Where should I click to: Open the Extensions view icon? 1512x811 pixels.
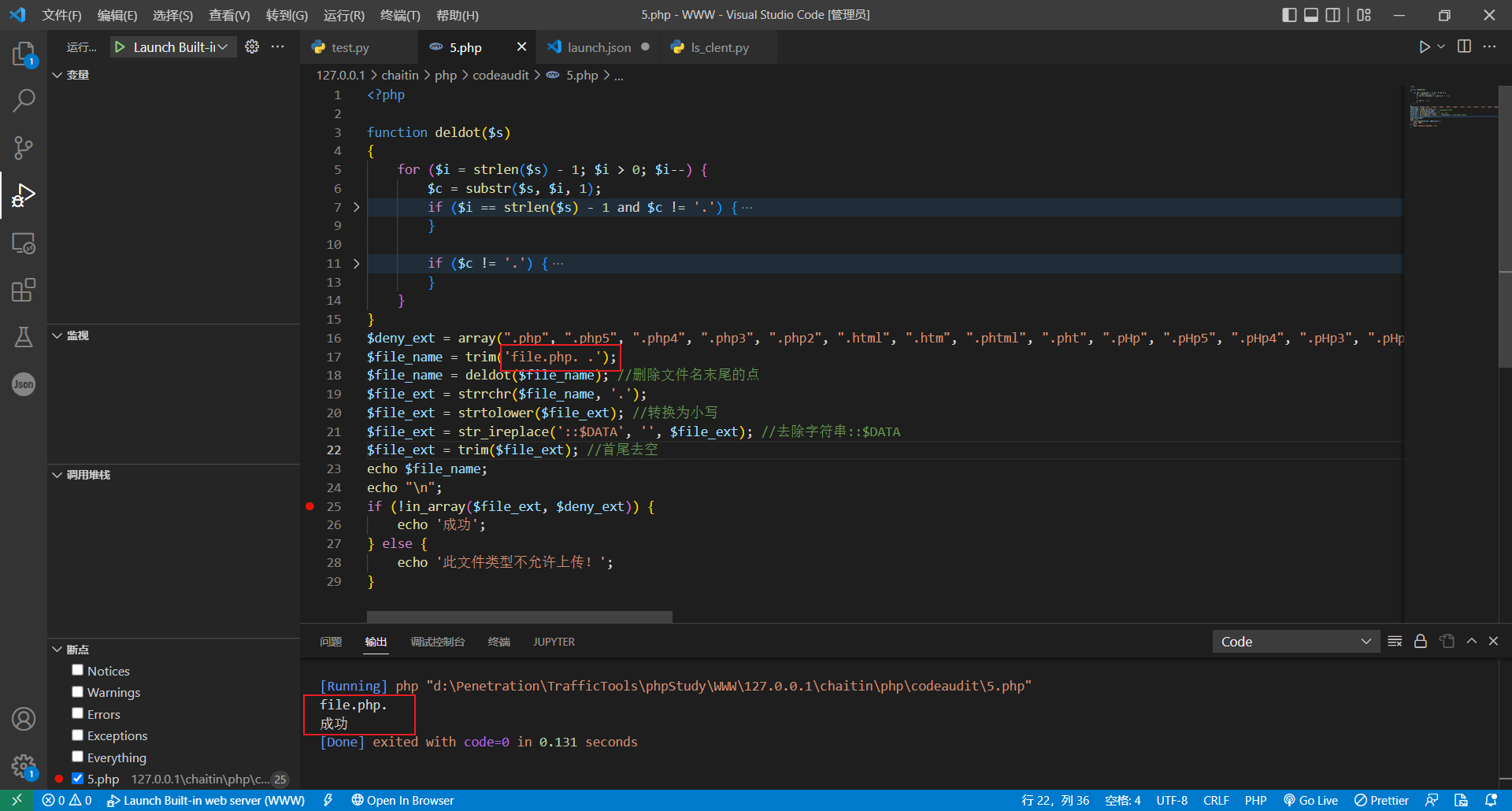(x=24, y=290)
